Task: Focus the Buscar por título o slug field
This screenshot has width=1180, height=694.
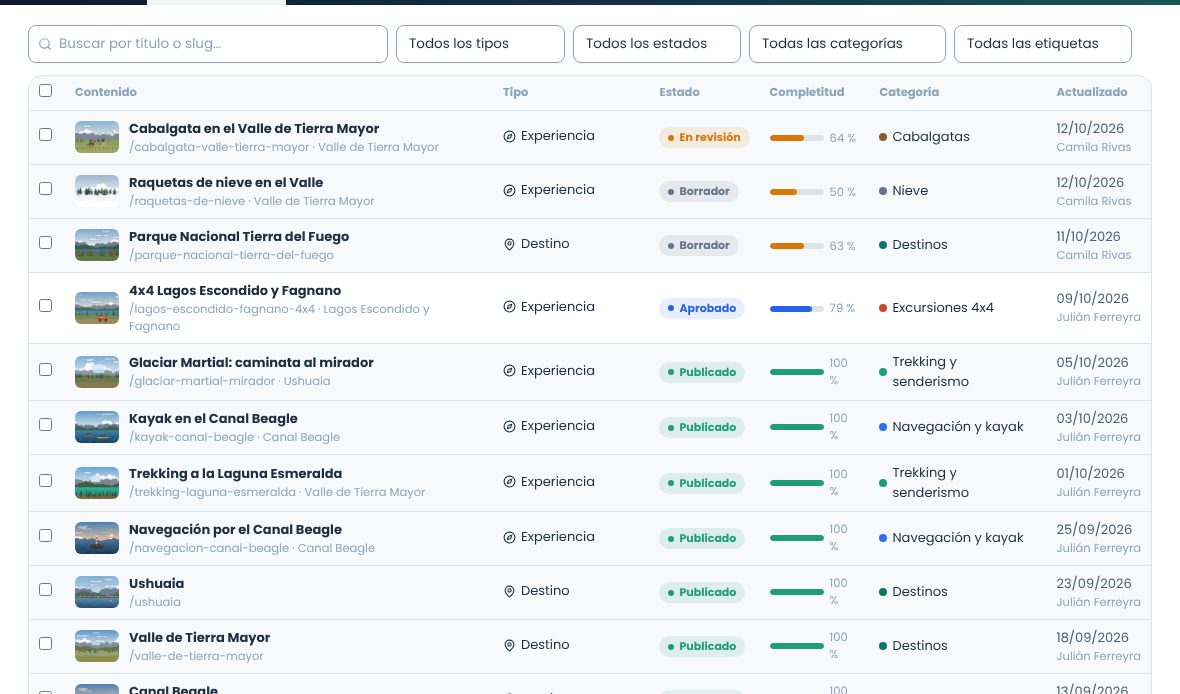Action: [x=208, y=44]
